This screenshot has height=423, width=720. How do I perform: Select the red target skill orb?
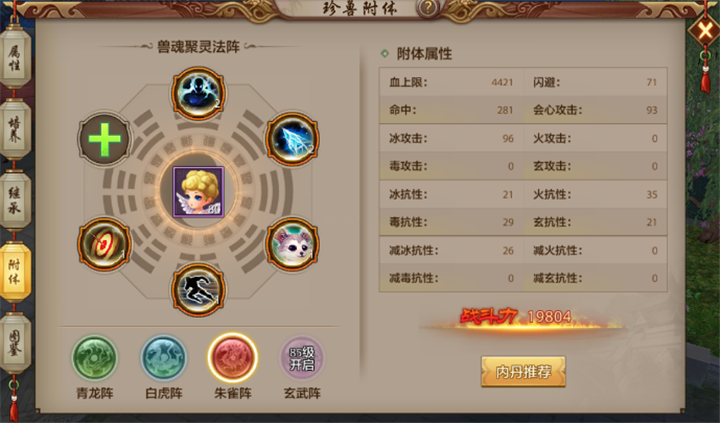tap(105, 244)
